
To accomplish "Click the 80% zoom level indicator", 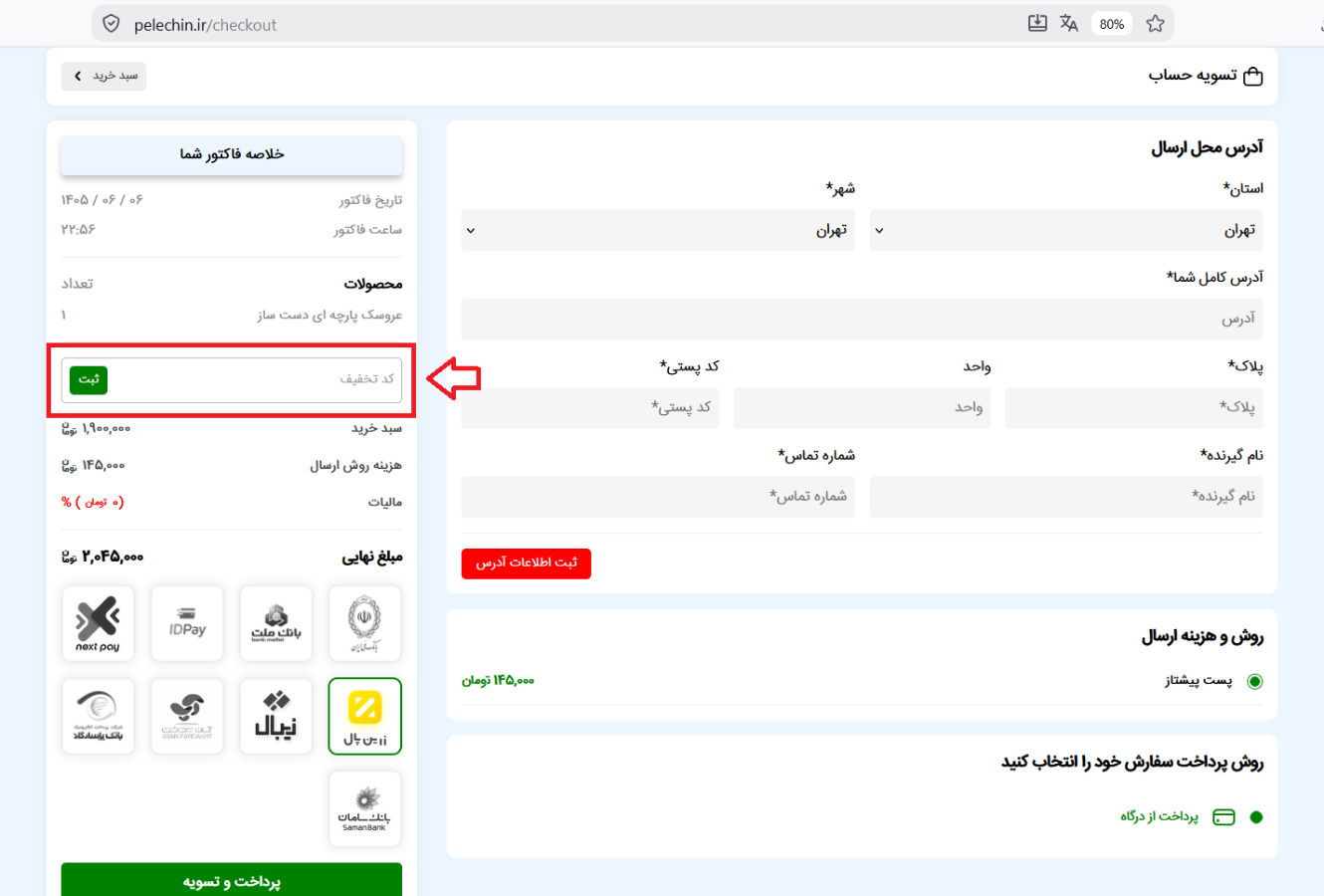I will pyautogui.click(x=1112, y=24).
